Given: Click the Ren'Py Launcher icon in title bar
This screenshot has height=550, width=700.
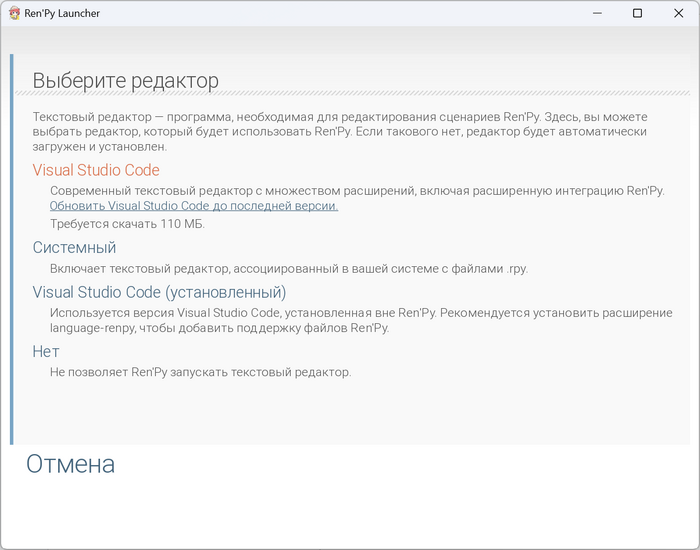Looking at the screenshot, I should pos(14,13).
